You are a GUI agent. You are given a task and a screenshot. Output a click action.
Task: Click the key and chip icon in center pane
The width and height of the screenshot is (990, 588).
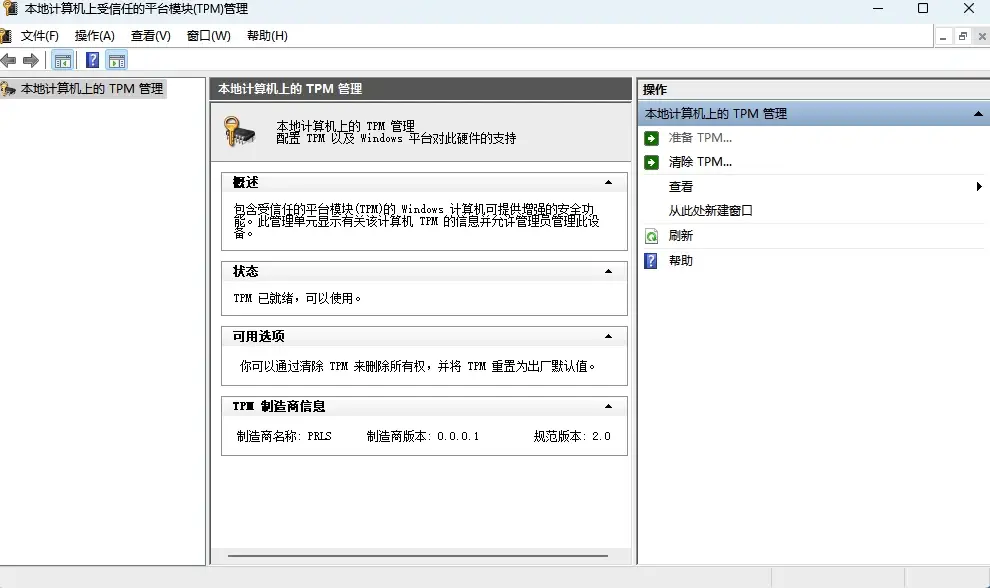[239, 131]
